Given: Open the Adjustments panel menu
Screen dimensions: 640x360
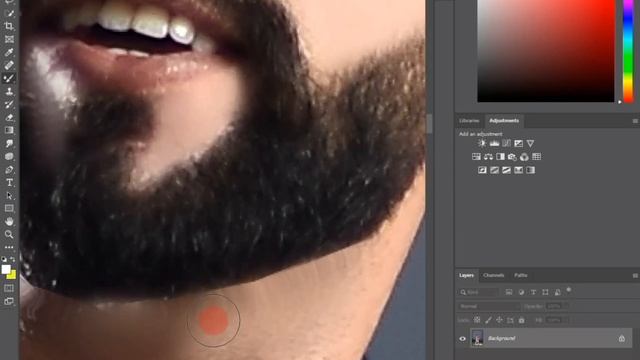Looking at the screenshot, I should tap(635, 121).
